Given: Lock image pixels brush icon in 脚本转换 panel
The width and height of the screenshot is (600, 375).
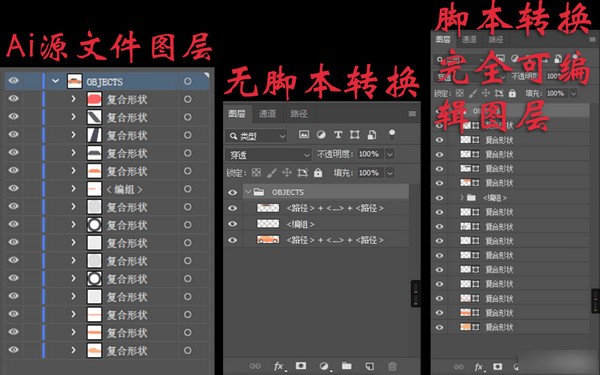Looking at the screenshot, I should 473,93.
